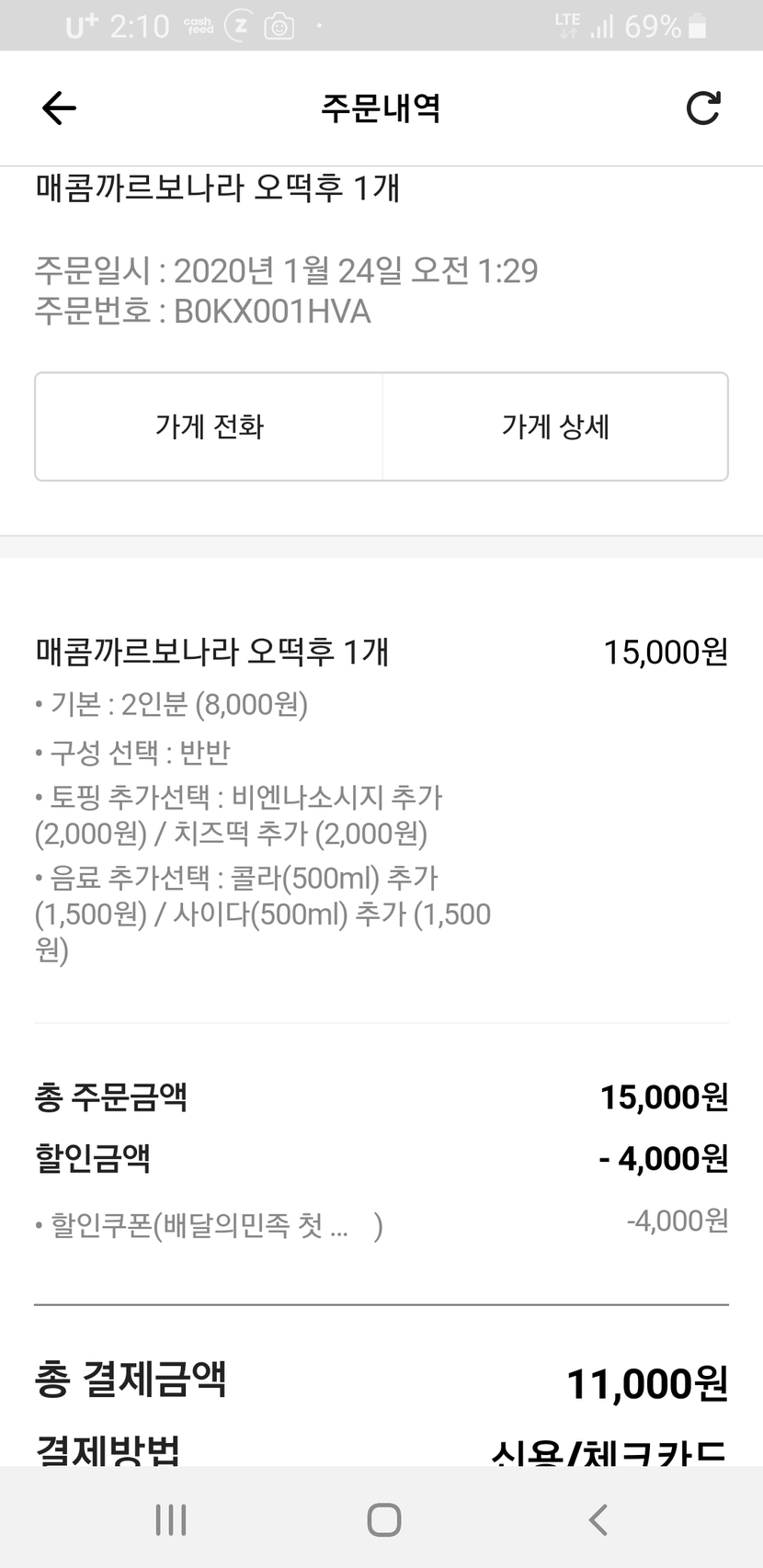Call the store with 가게 전화
The width and height of the screenshot is (763, 1568).
209,426
